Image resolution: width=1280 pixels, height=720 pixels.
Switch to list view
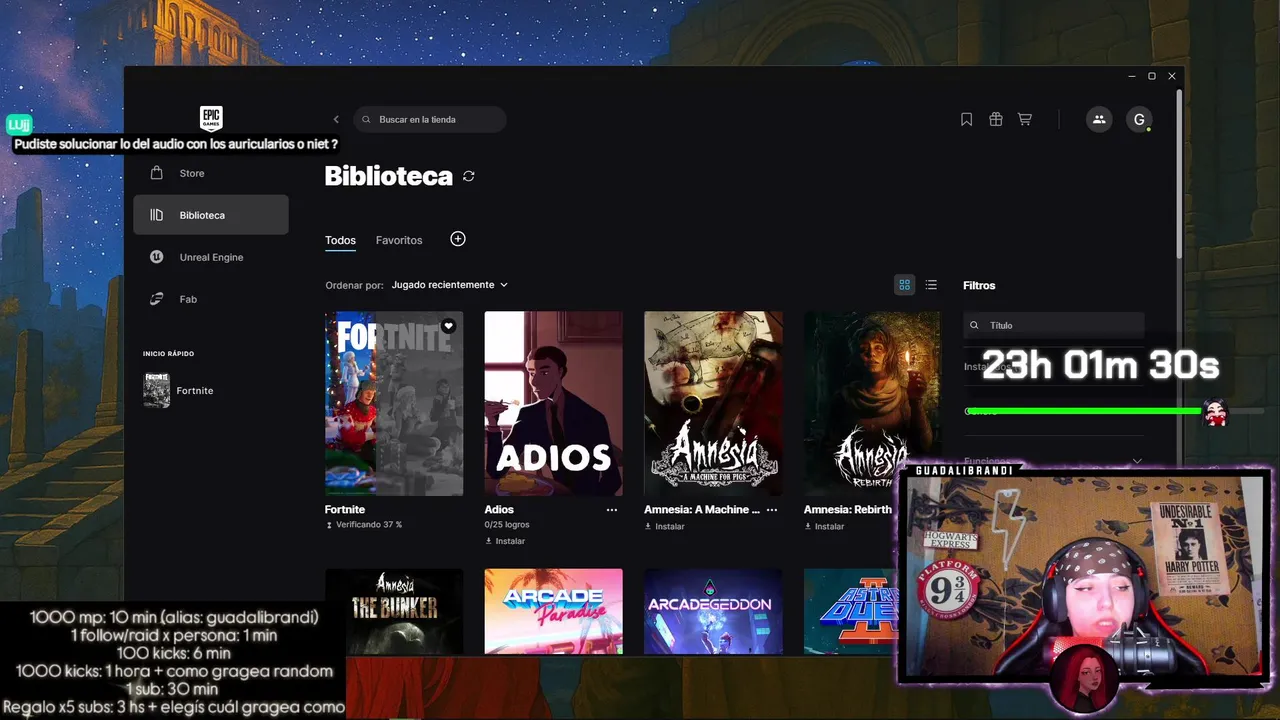(x=931, y=285)
